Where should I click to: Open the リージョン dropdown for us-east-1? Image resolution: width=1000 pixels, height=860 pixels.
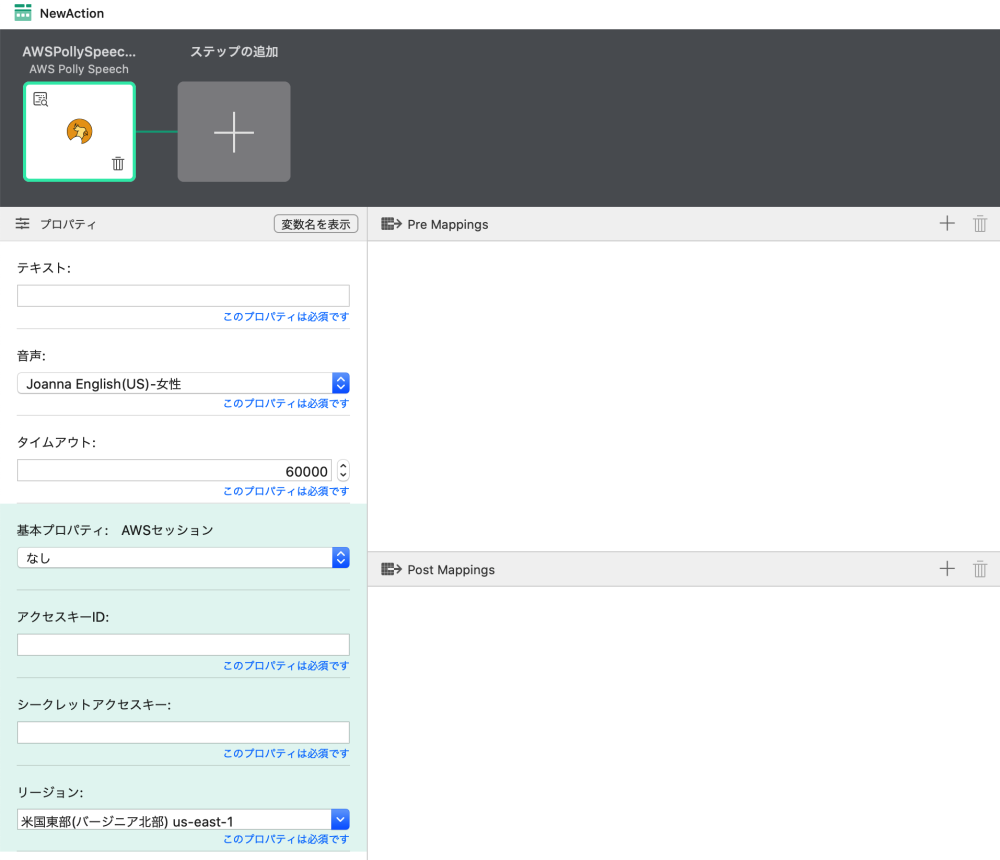(340, 819)
